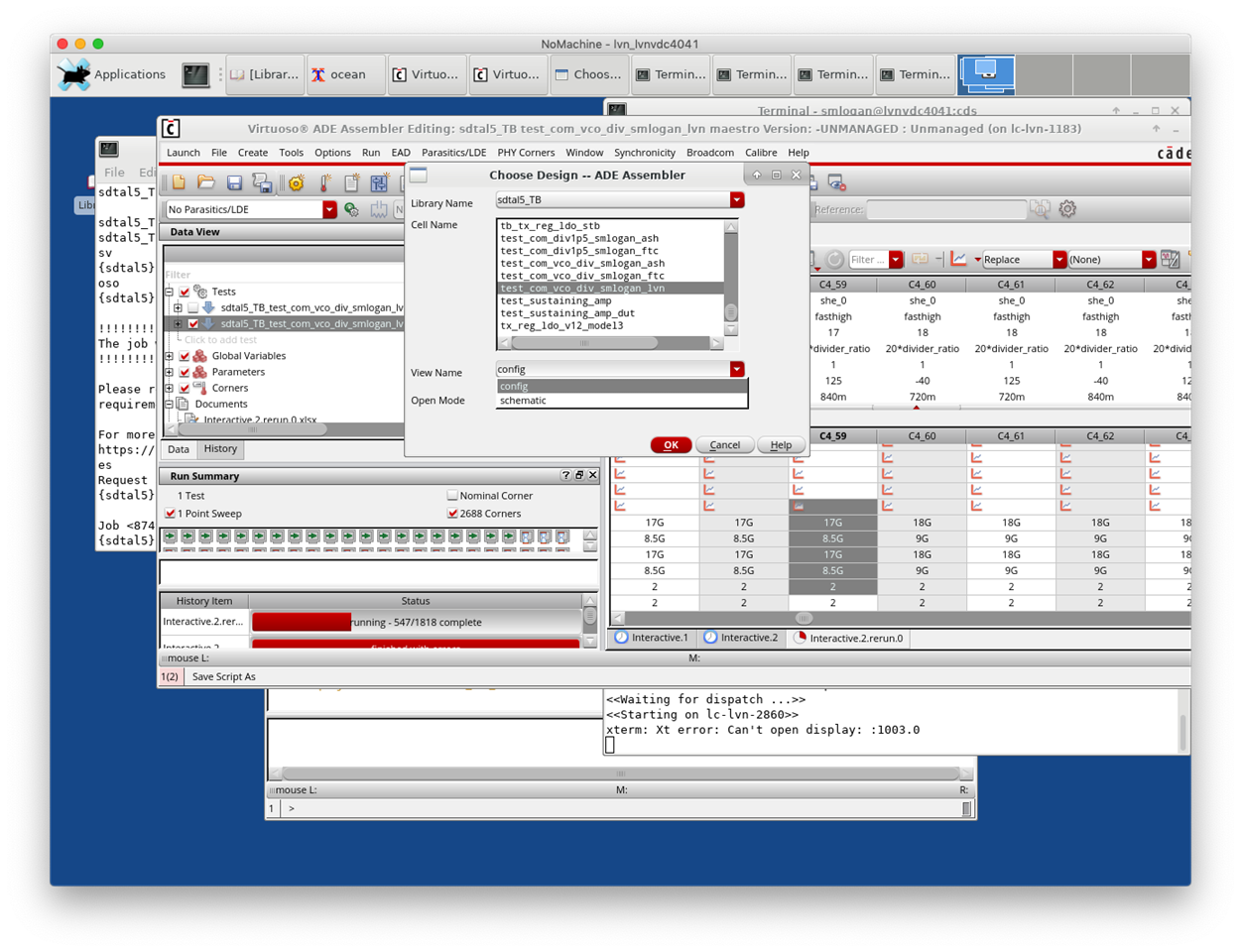
Task: Click the Applications mouse logo icon
Action: [73, 74]
